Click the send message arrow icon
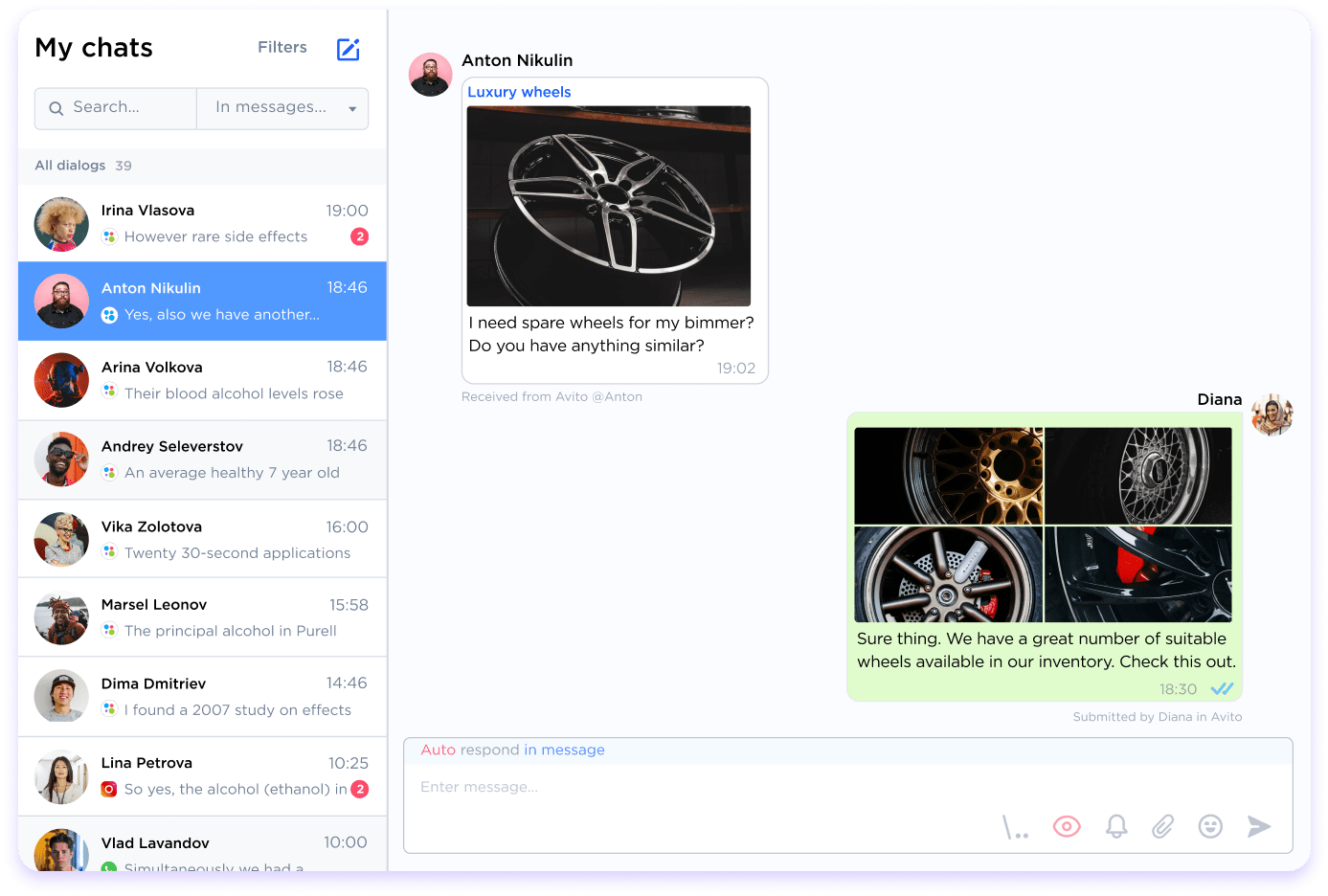Viewport: 1328px width, 896px height. 1259,826
